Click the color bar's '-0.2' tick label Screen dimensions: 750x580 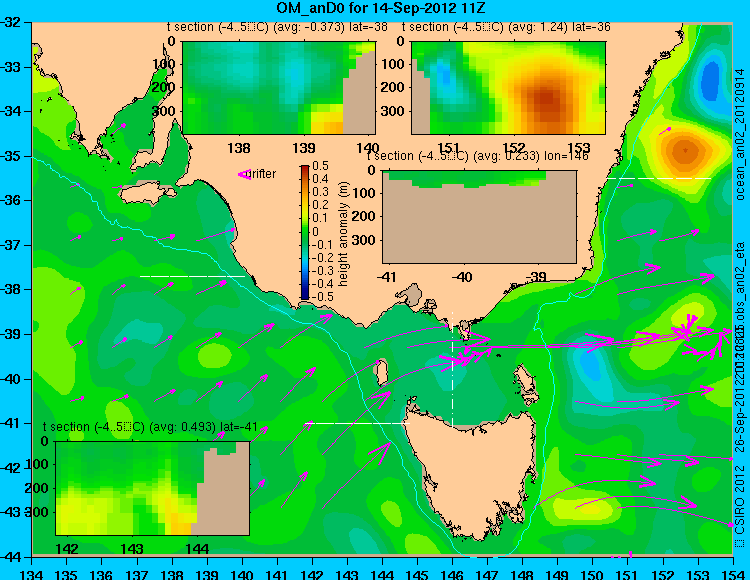322,257
